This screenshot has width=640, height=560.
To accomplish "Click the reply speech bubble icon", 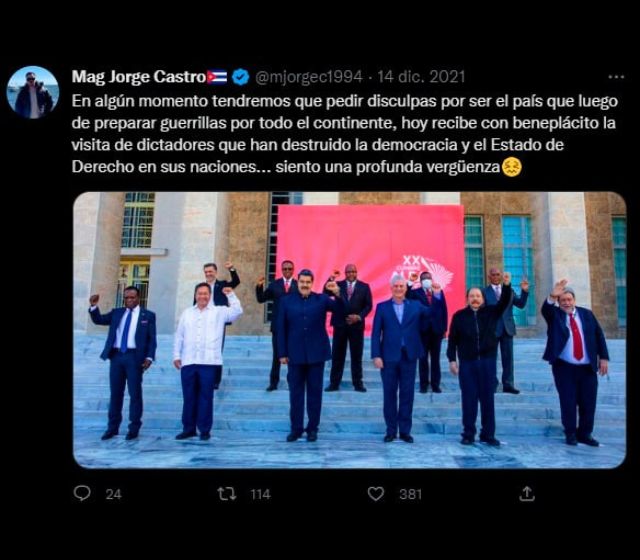I will pyautogui.click(x=82, y=493).
